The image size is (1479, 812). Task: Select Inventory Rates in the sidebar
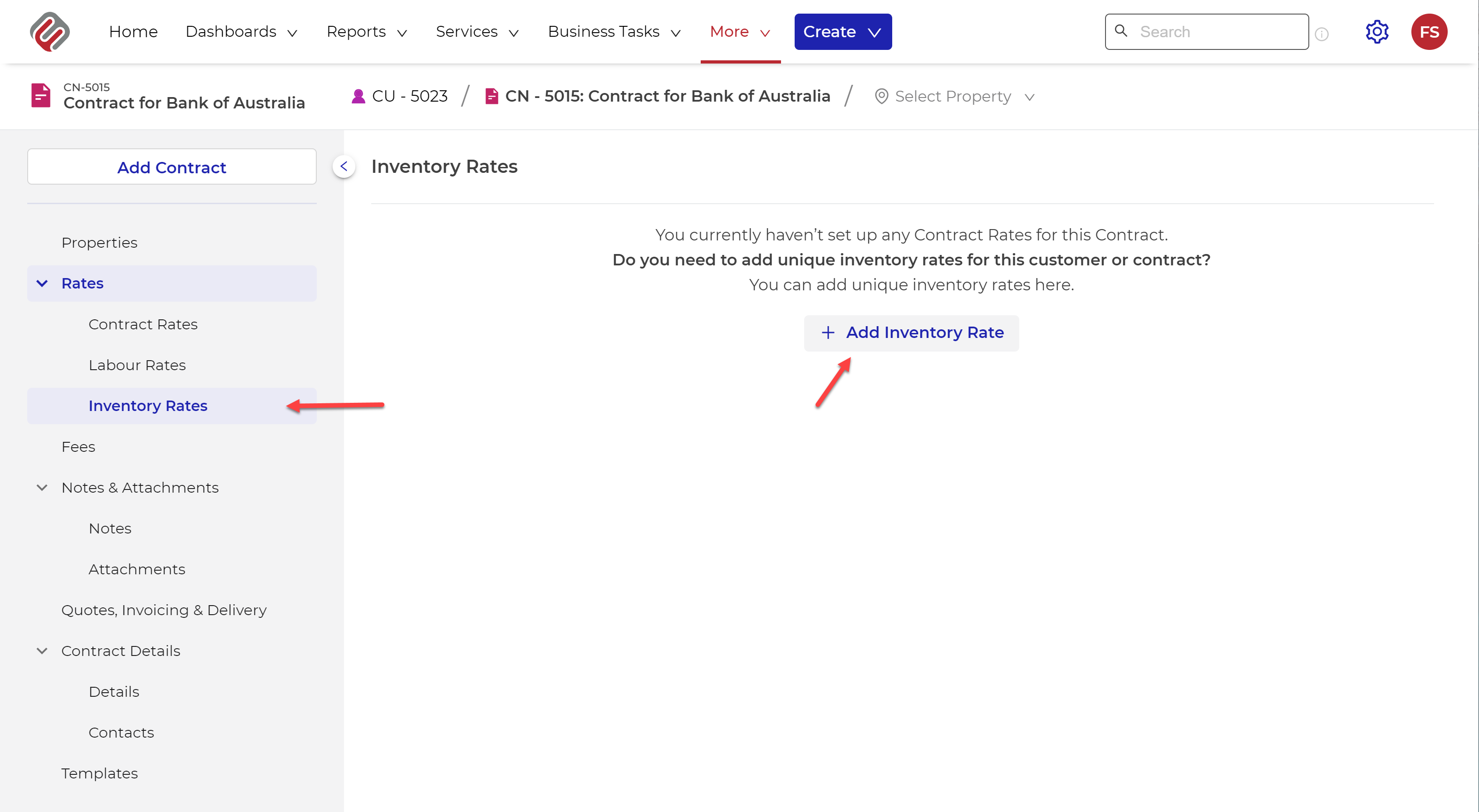[x=172, y=406]
